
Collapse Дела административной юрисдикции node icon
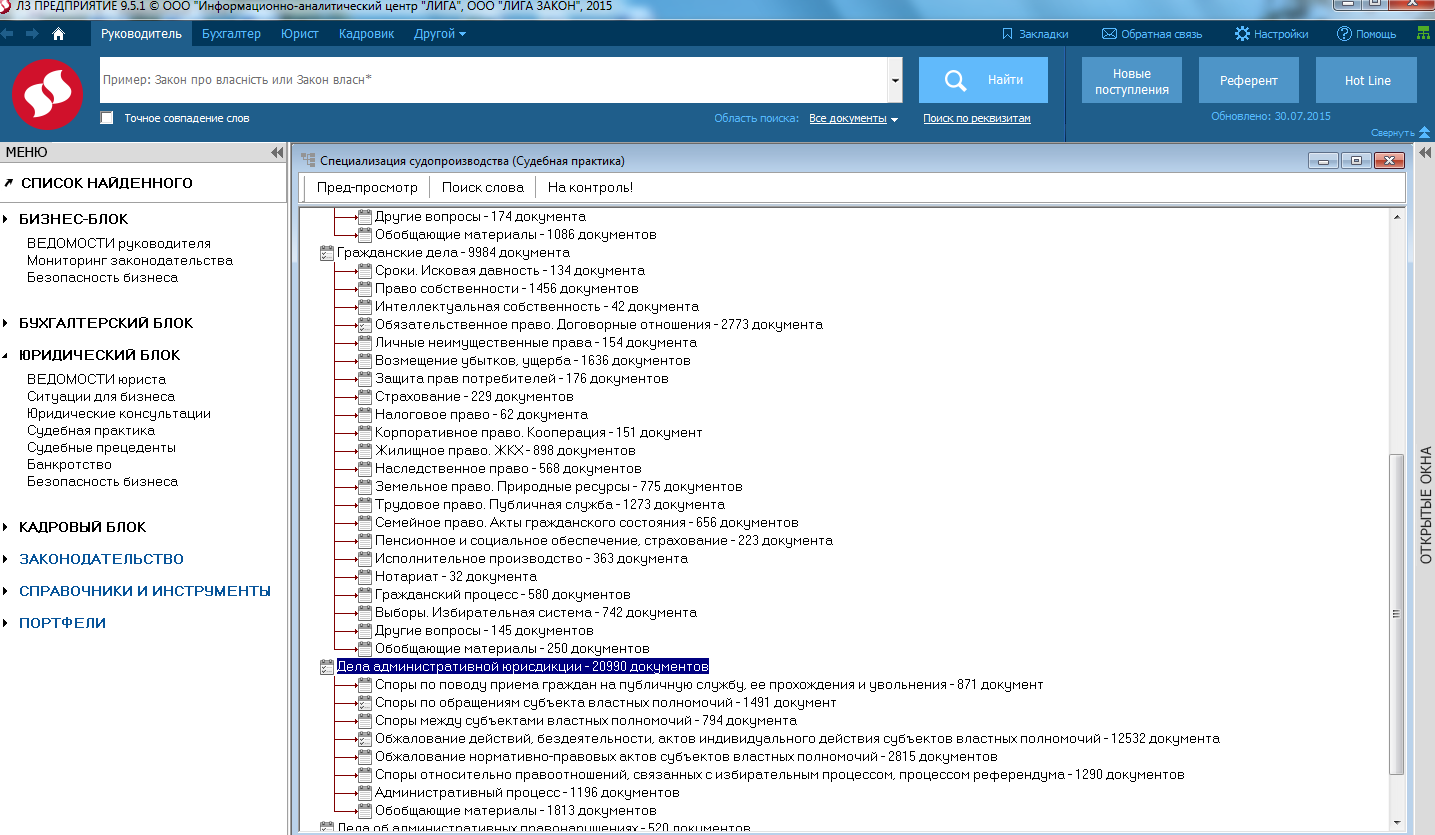tap(326, 667)
